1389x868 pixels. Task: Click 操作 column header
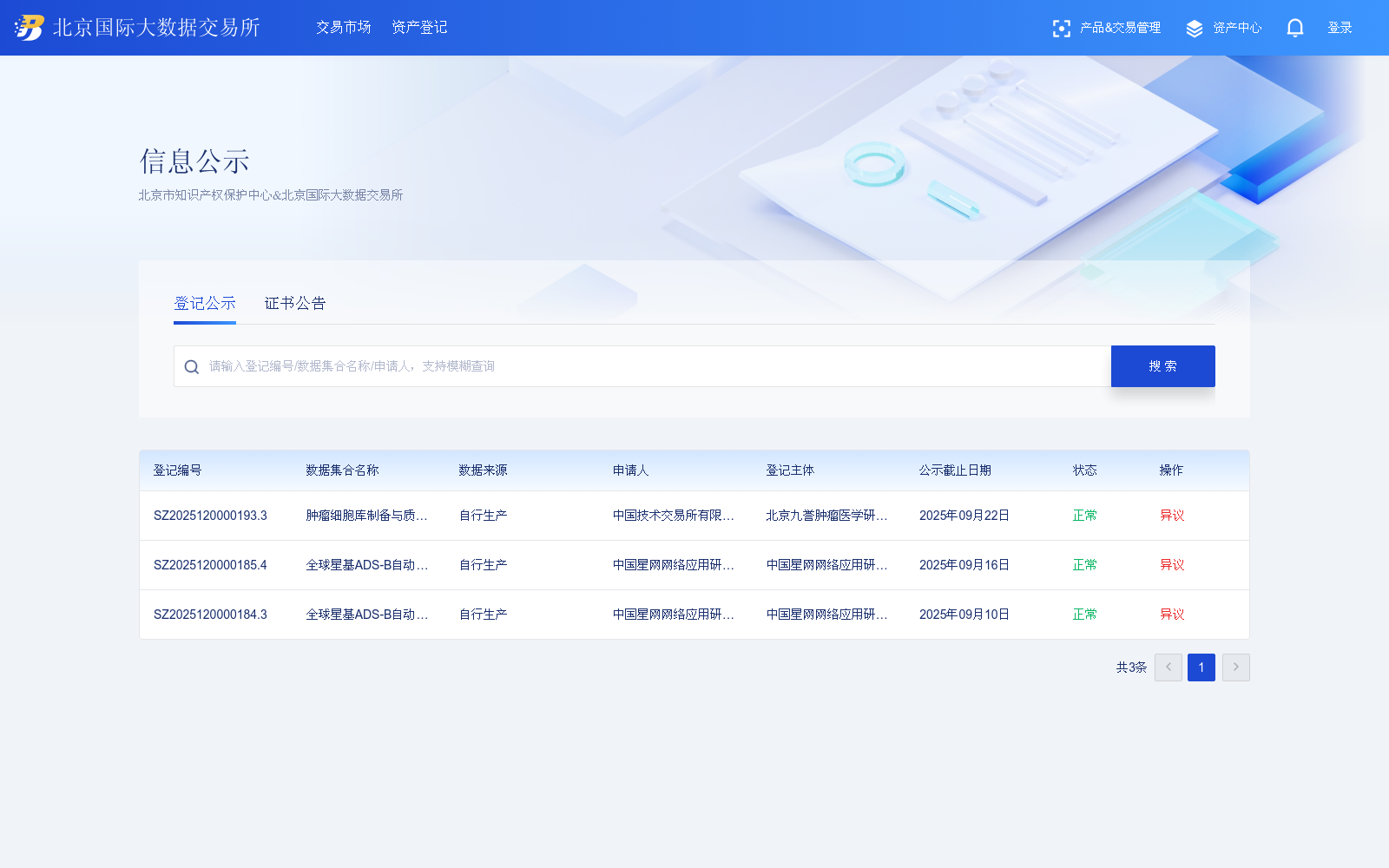point(1171,470)
